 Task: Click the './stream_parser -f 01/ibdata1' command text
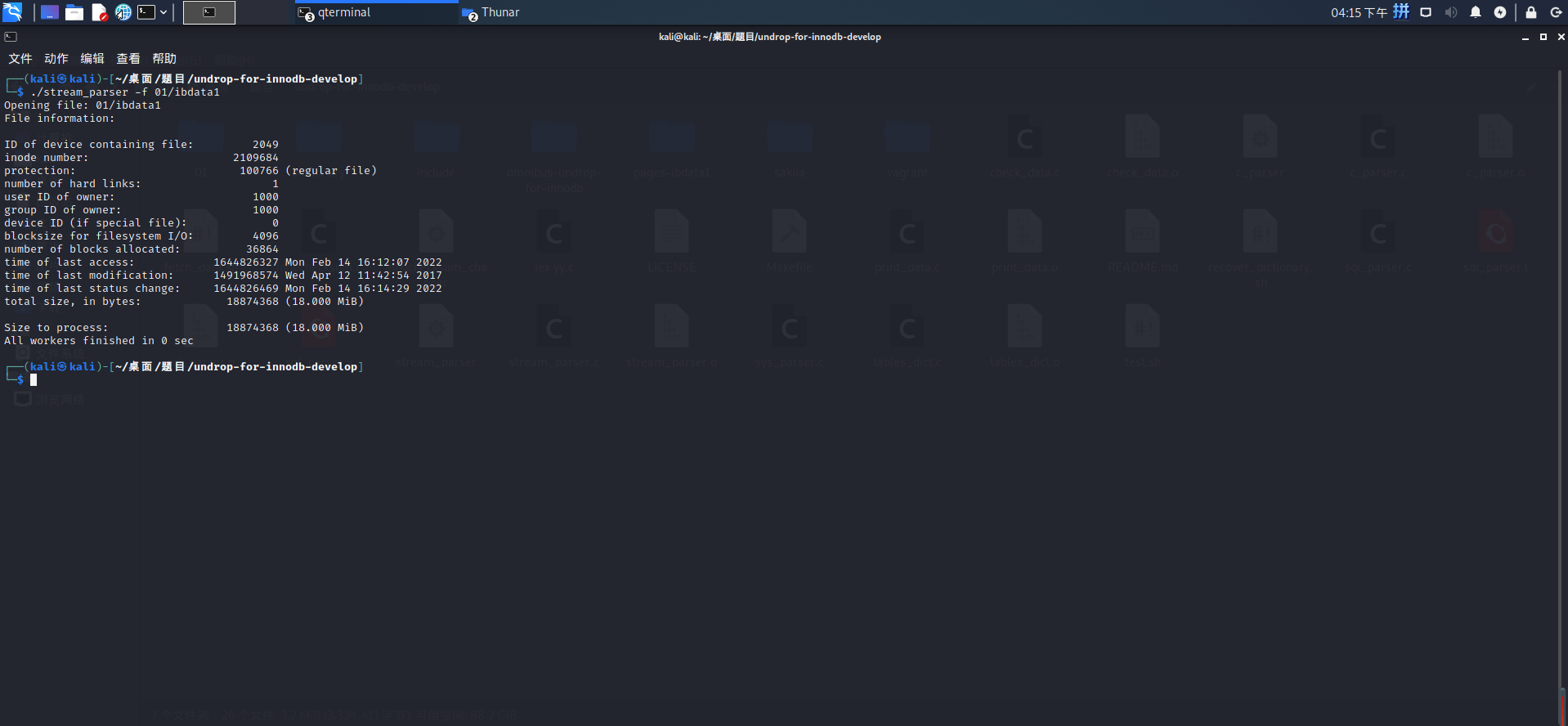pos(125,92)
